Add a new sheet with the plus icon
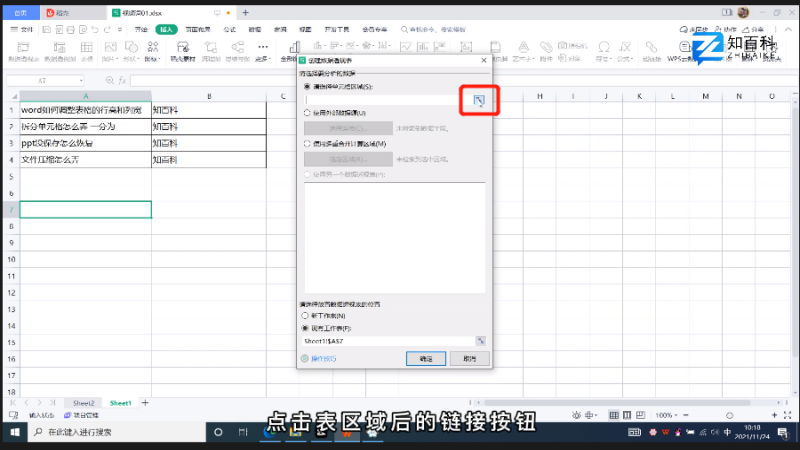This screenshot has height=450, width=800. 145,402
